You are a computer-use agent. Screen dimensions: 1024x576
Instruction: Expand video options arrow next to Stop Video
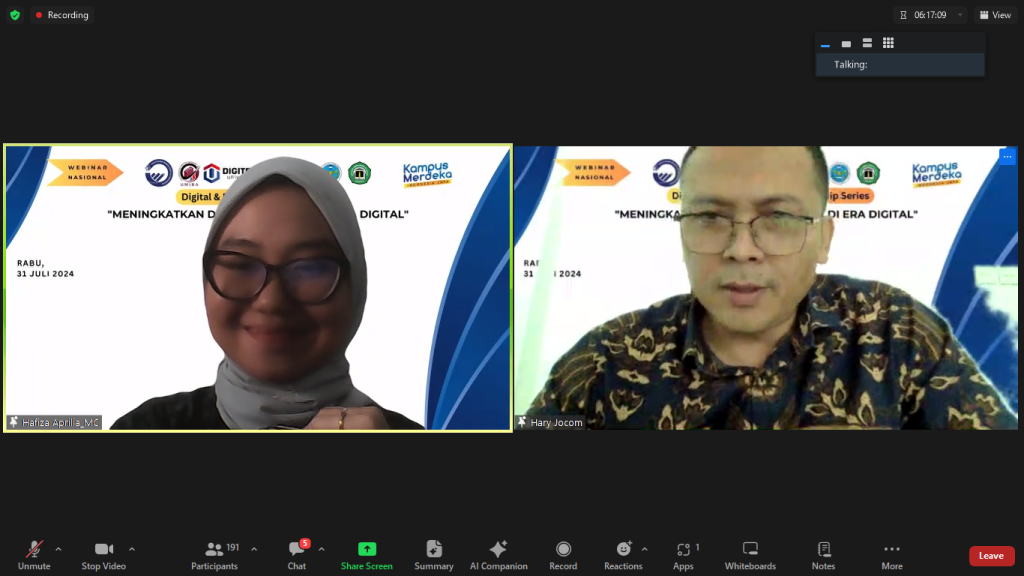coord(132,549)
